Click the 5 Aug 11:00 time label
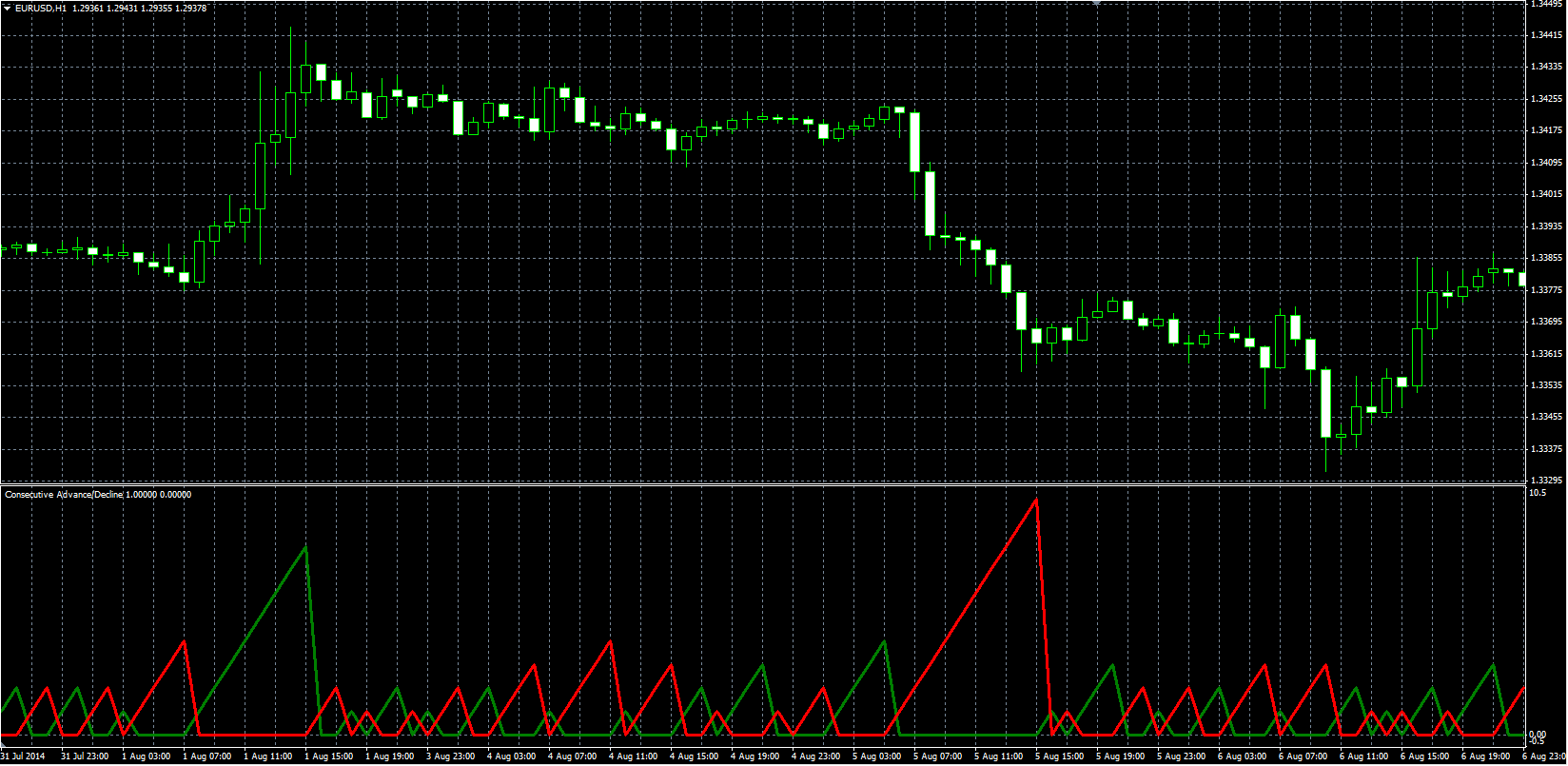This screenshot has height=766, width=1568. tap(999, 756)
